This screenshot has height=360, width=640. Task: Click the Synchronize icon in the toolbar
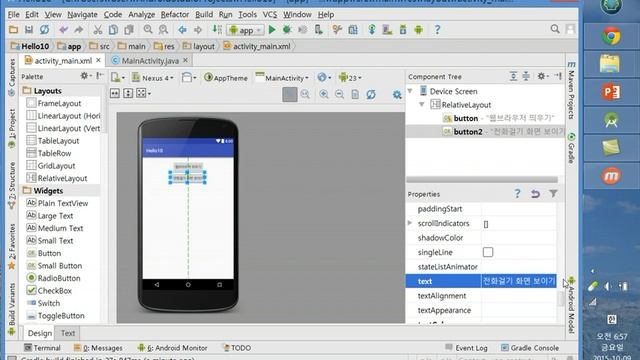(x=44, y=30)
